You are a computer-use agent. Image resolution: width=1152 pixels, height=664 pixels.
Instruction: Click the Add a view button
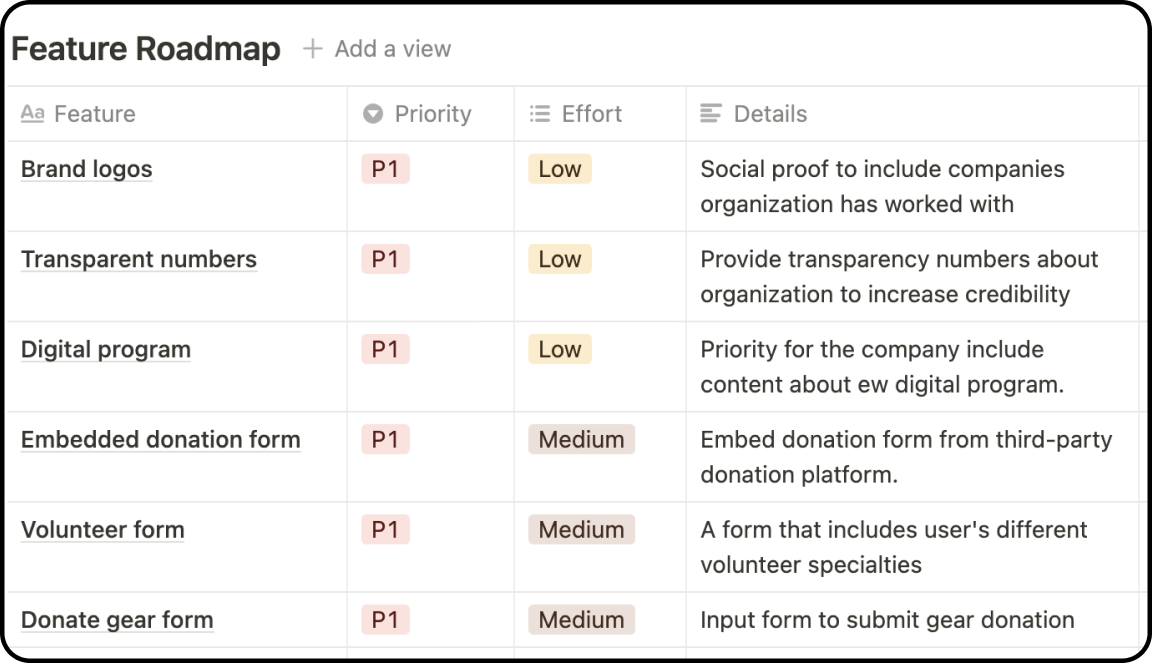coord(377,48)
